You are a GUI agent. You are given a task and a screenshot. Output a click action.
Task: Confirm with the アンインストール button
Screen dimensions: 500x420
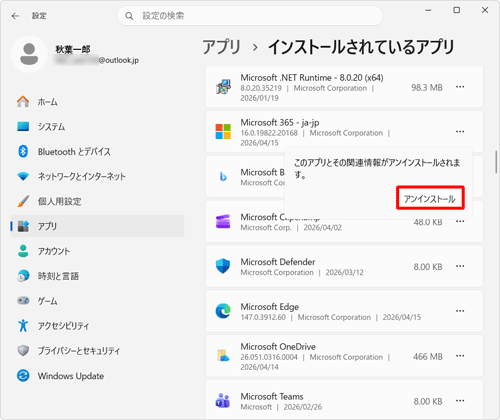pyautogui.click(x=430, y=198)
